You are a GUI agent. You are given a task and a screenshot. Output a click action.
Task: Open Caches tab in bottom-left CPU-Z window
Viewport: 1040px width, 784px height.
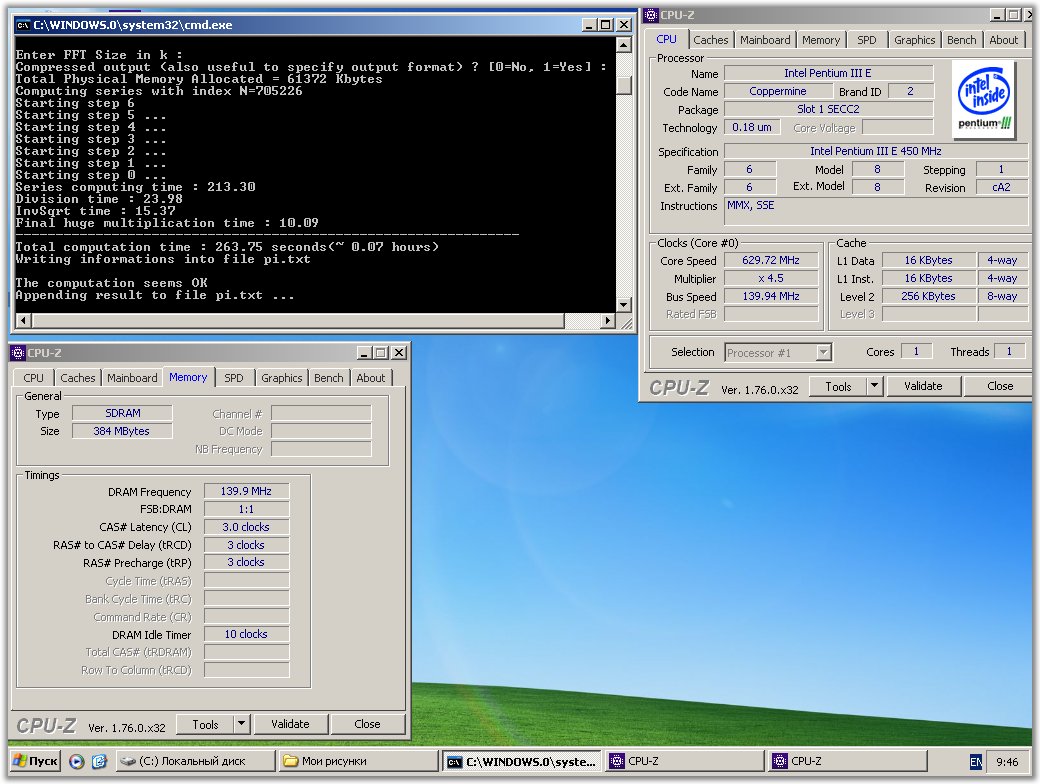pyautogui.click(x=78, y=377)
